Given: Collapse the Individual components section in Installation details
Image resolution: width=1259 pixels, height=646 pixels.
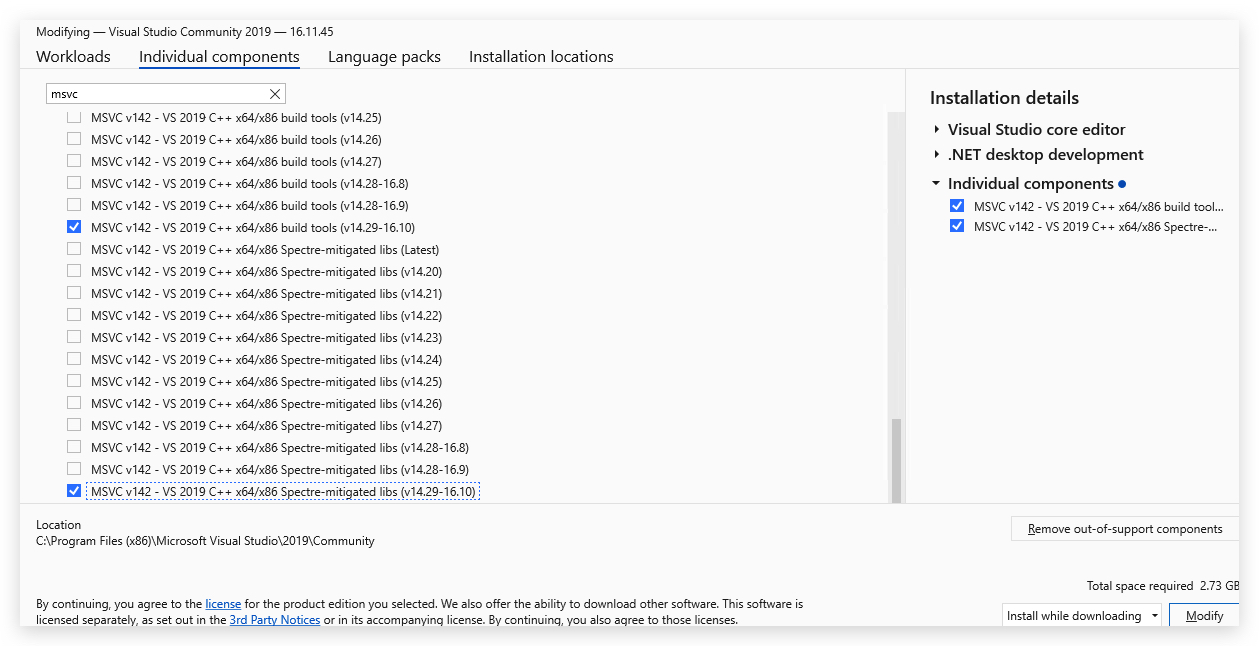Looking at the screenshot, I should 937,184.
